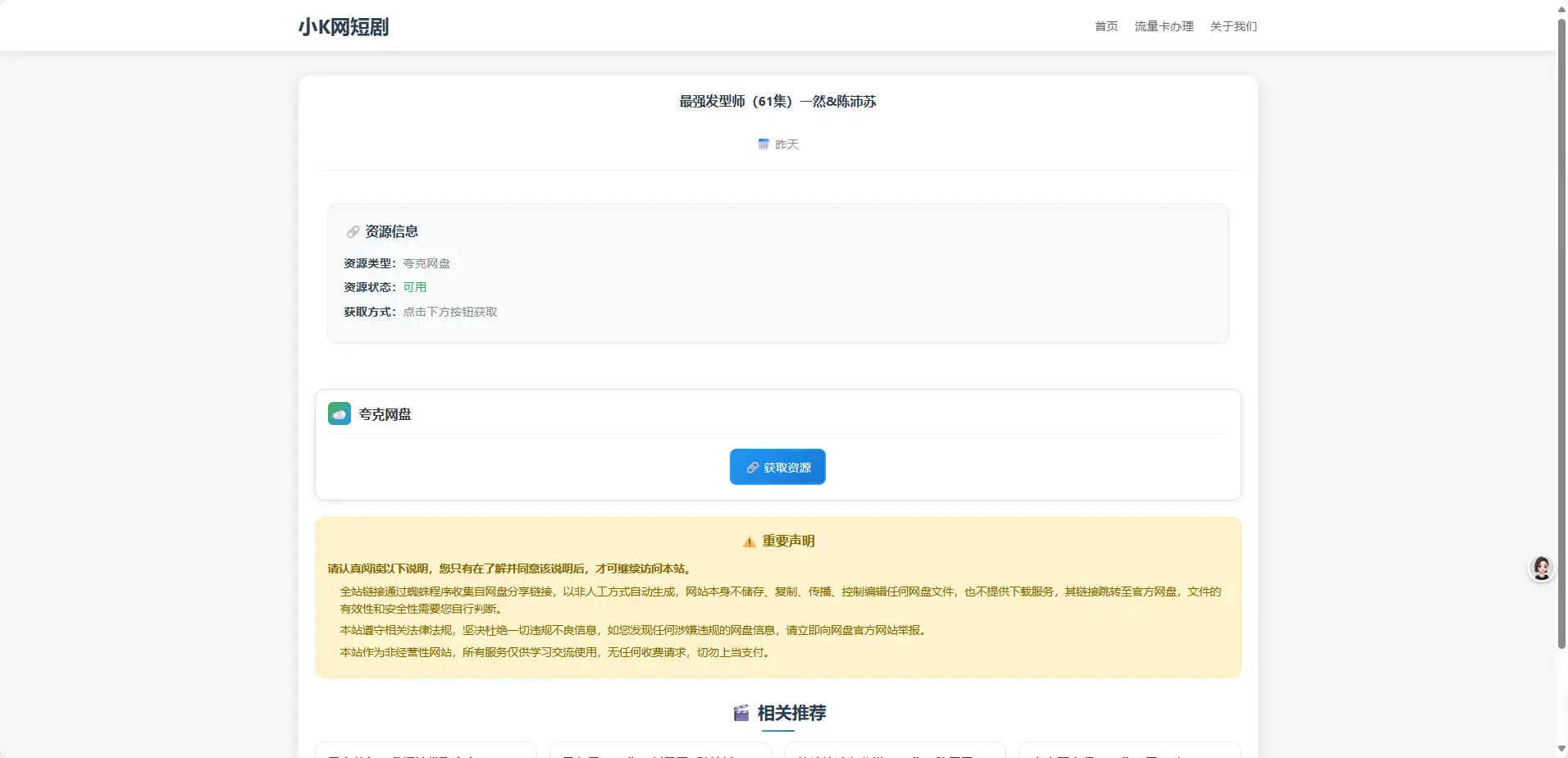The width and height of the screenshot is (1568, 758).
Task: Click the link icon inside 获取资源 button
Action: 753,467
